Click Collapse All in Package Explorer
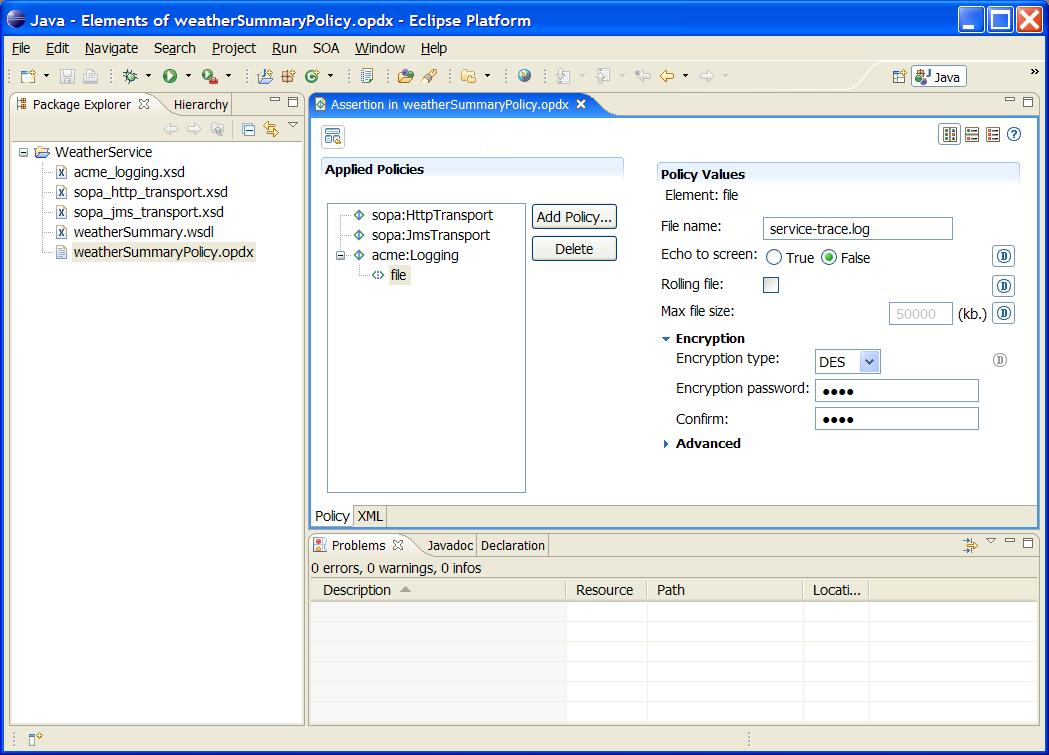Image resolution: width=1049 pixels, height=755 pixels. [248, 129]
